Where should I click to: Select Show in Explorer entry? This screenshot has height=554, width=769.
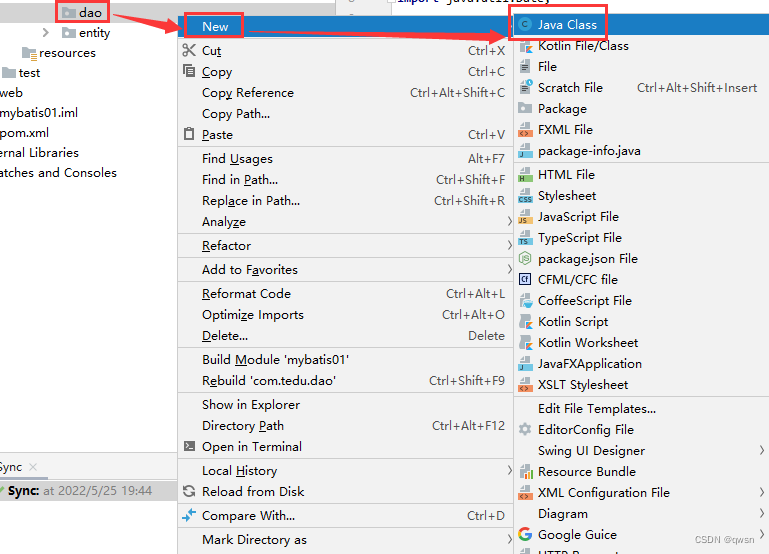(x=346, y=405)
